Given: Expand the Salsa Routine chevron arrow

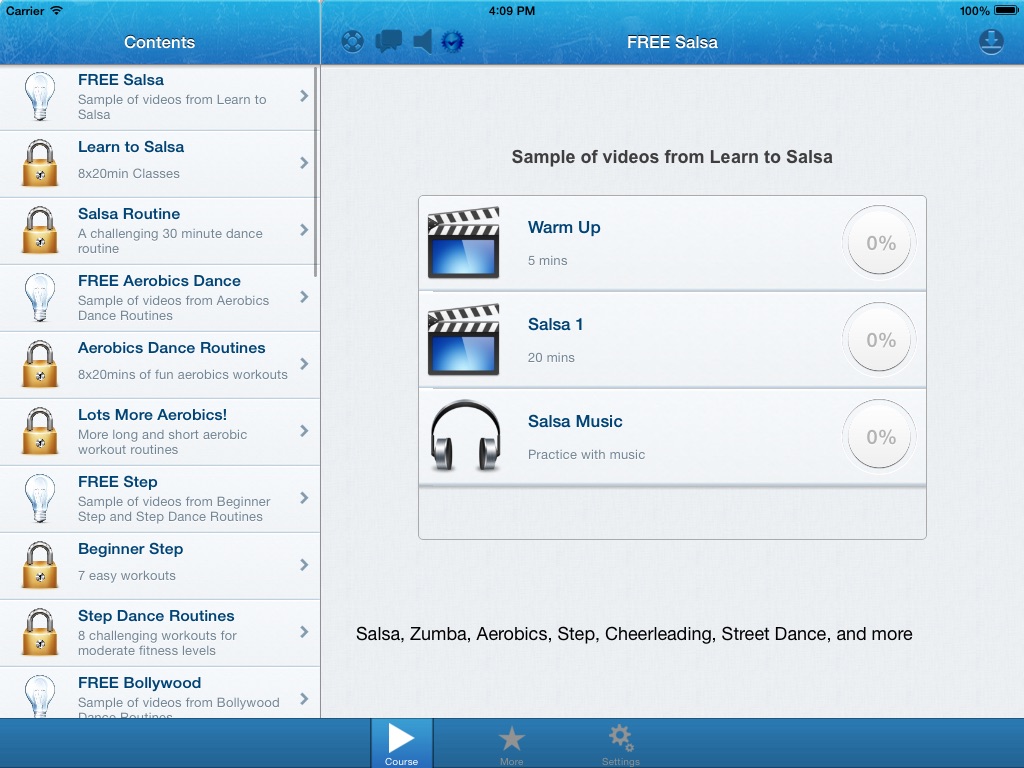Looking at the screenshot, I should (304, 230).
